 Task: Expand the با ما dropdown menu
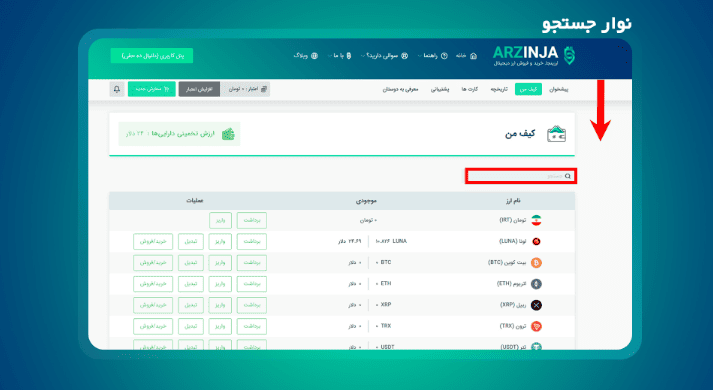point(339,56)
